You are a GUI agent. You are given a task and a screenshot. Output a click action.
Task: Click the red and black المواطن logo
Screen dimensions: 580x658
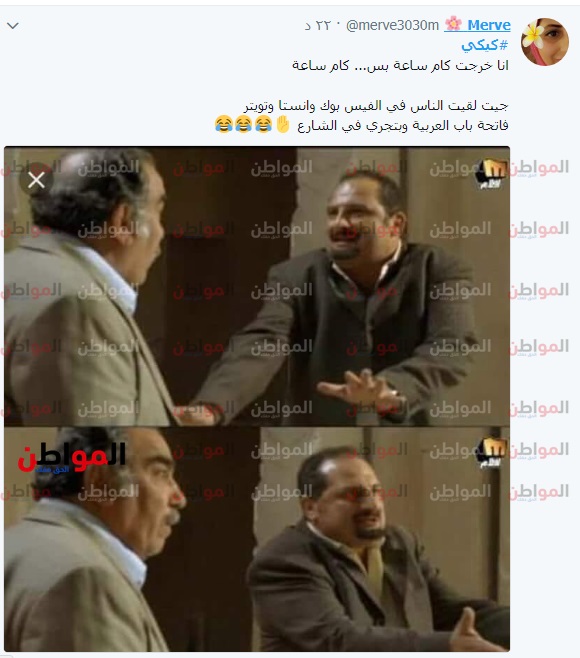[x=71, y=458]
